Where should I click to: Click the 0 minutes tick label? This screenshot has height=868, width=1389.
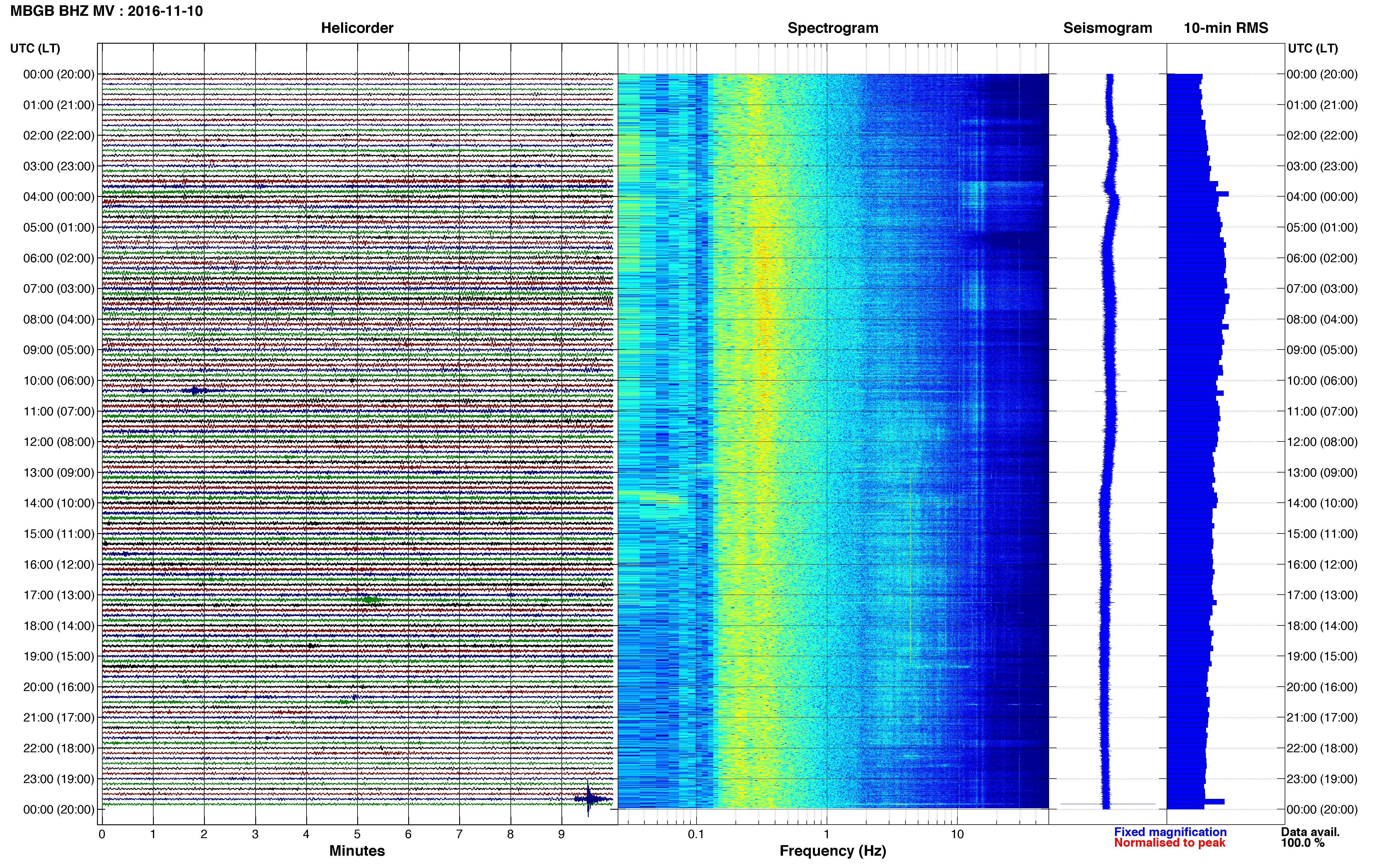tap(102, 834)
